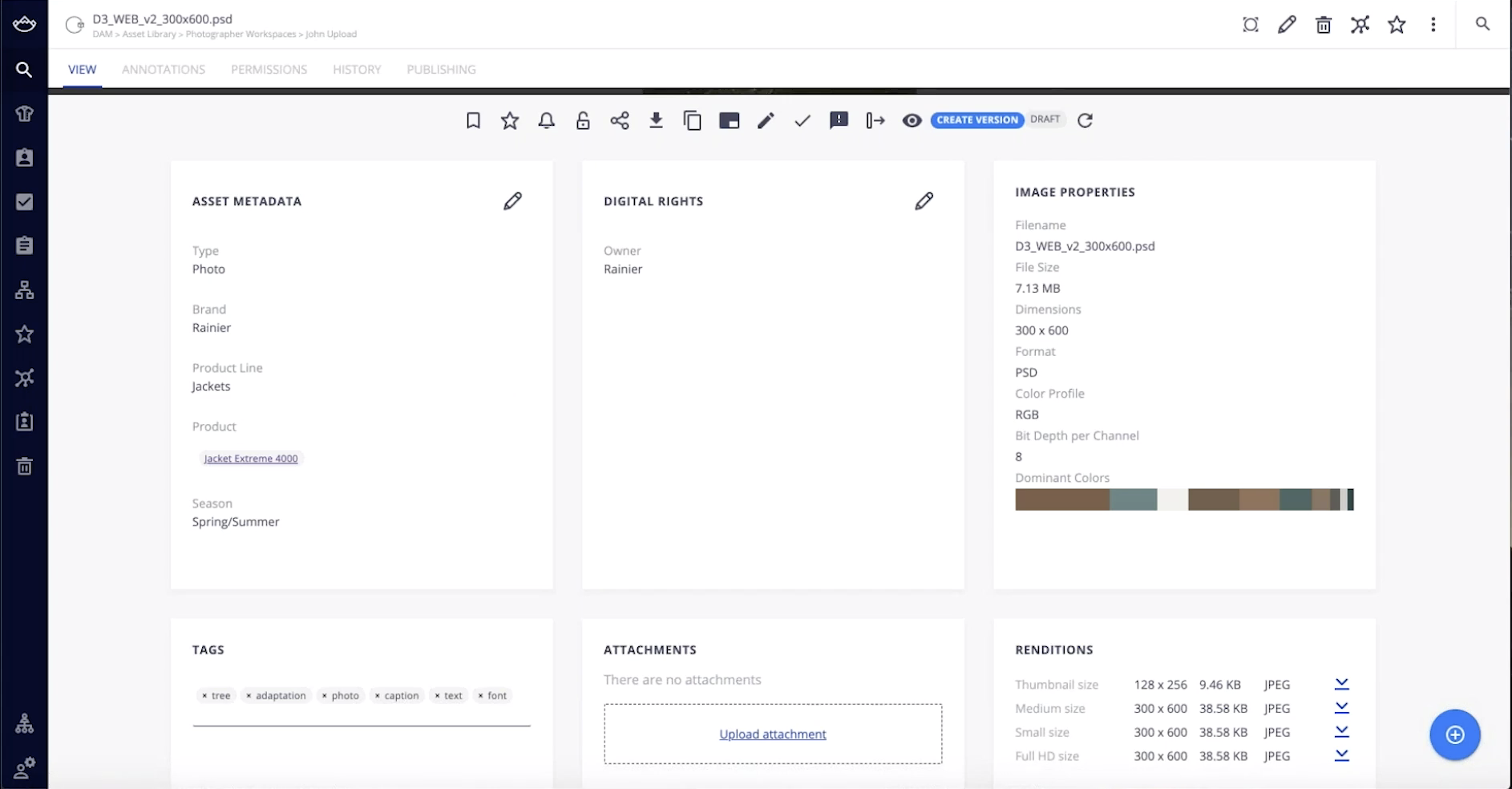Click the notification bell icon
Image resolution: width=1512 pixels, height=789 pixels.
546,120
